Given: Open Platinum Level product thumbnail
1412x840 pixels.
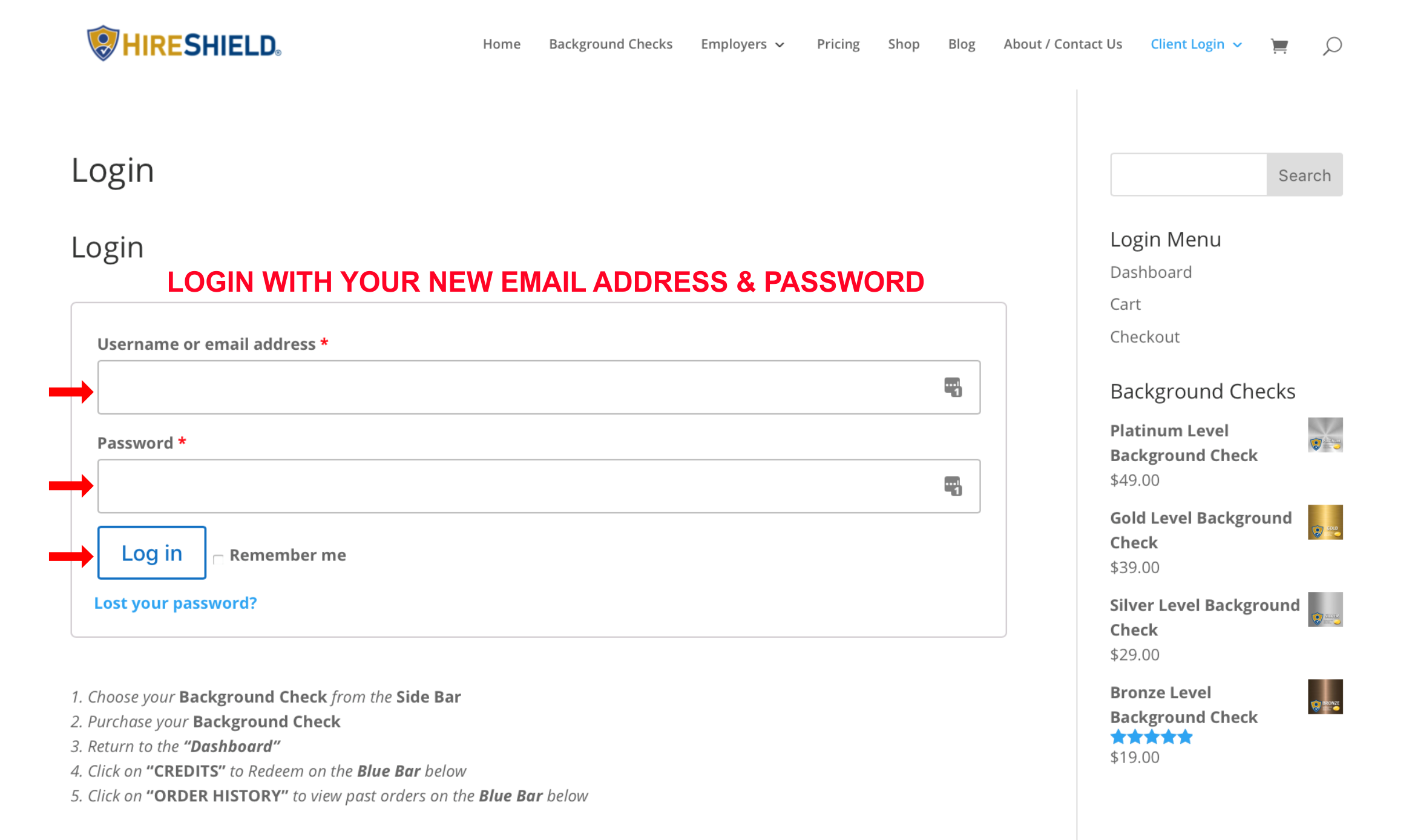Looking at the screenshot, I should click(1325, 435).
